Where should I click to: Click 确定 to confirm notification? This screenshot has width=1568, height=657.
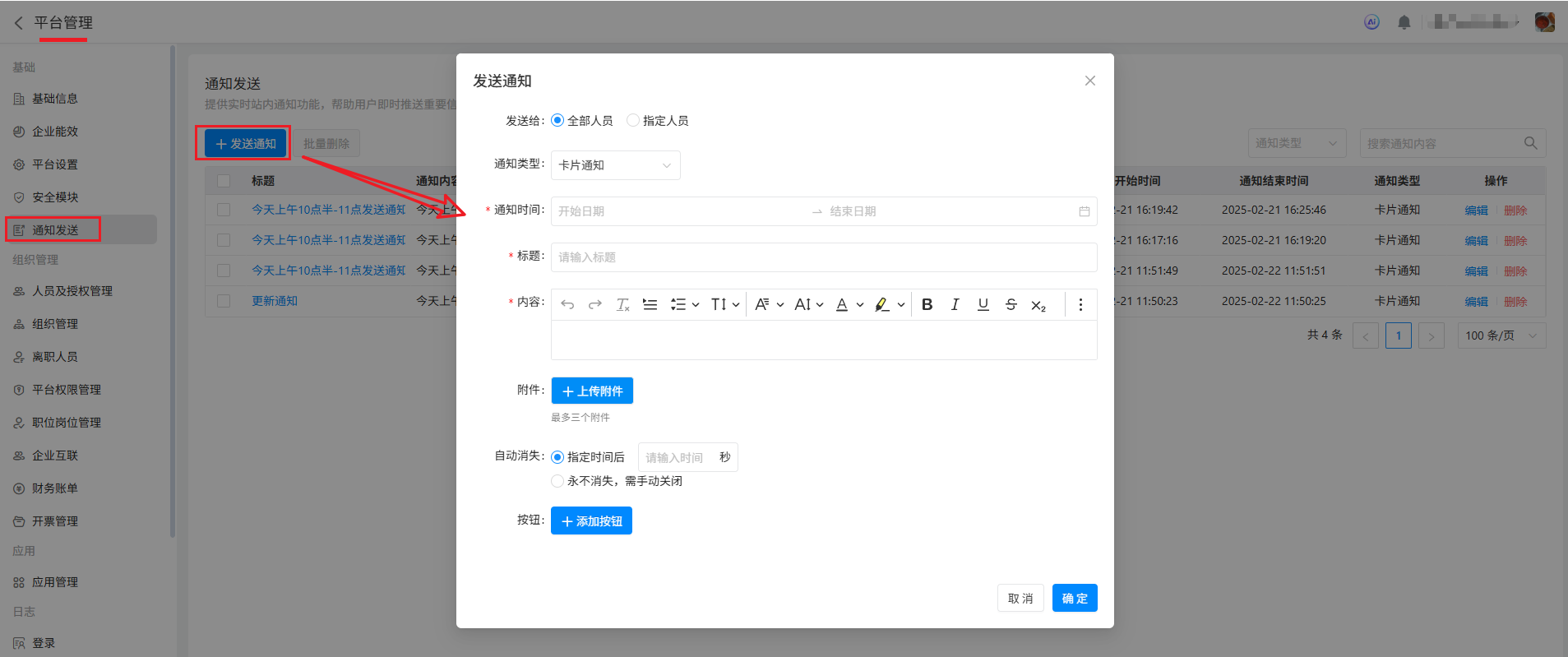(1074, 599)
